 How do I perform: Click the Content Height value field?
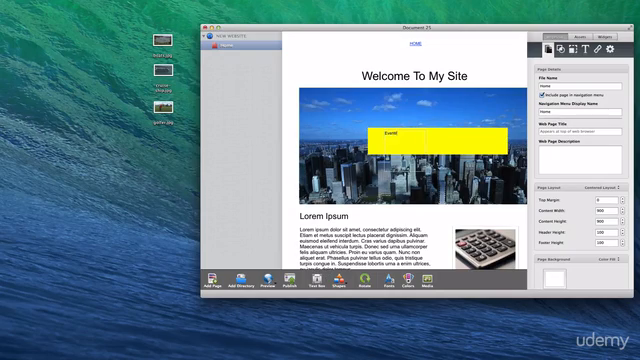pyautogui.click(x=607, y=221)
